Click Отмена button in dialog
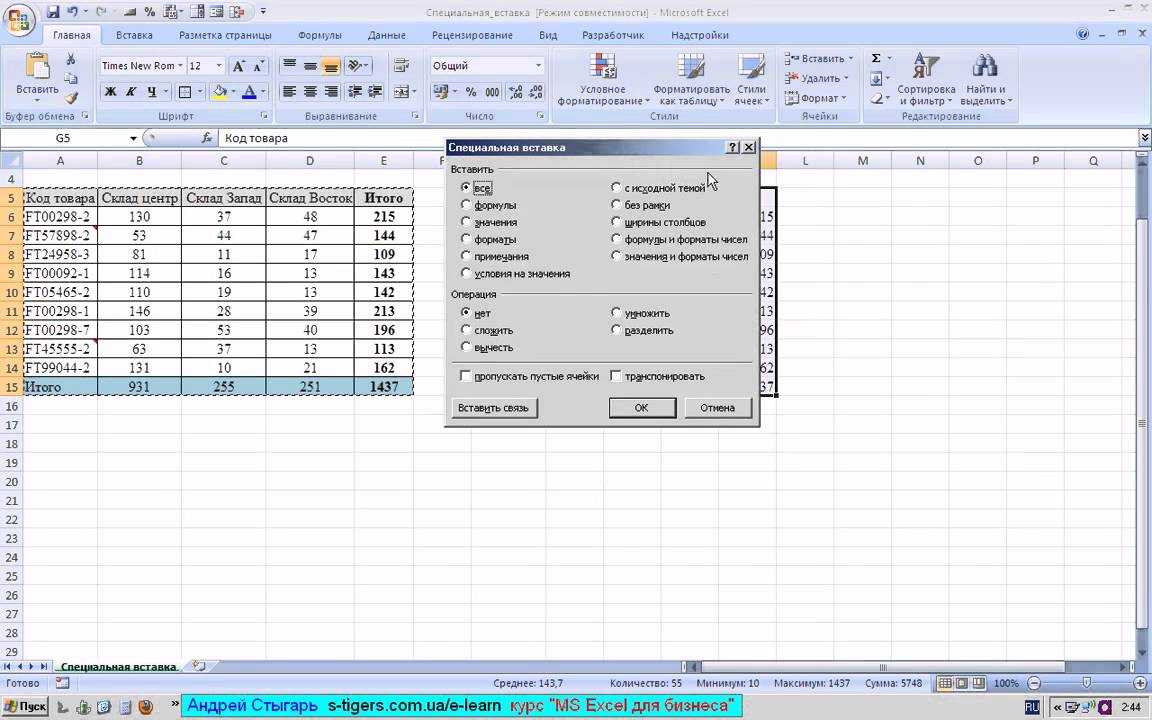The image size is (1152, 720). click(x=718, y=408)
